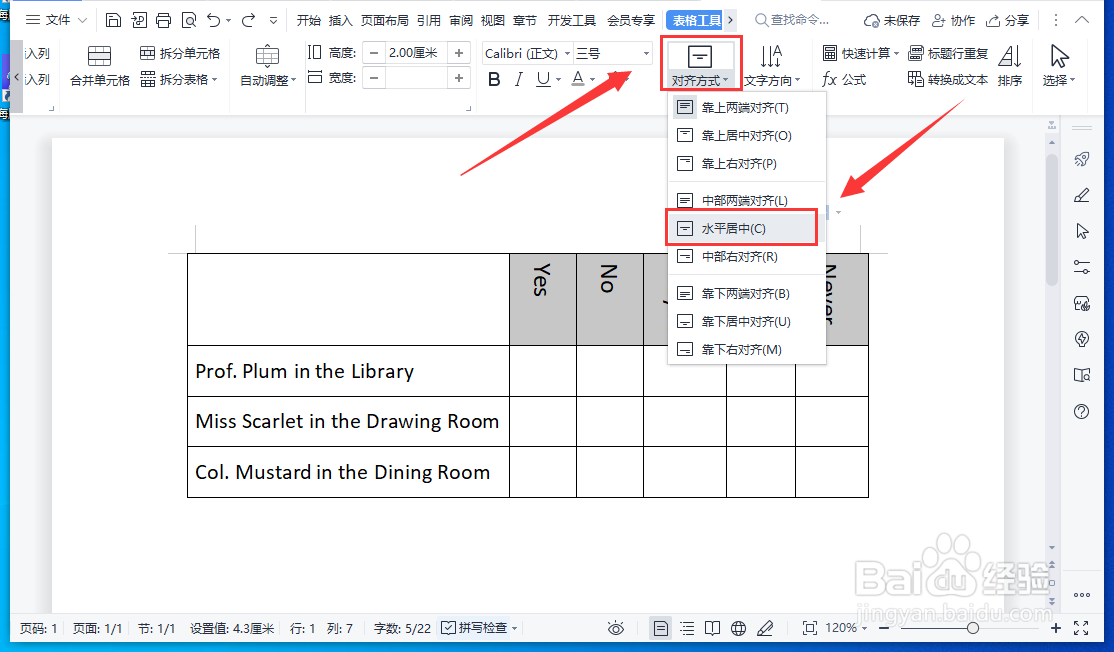Viewport: 1114px width, 652px height.
Task: Click the fullscreen icon in status bar
Action: [1081, 628]
